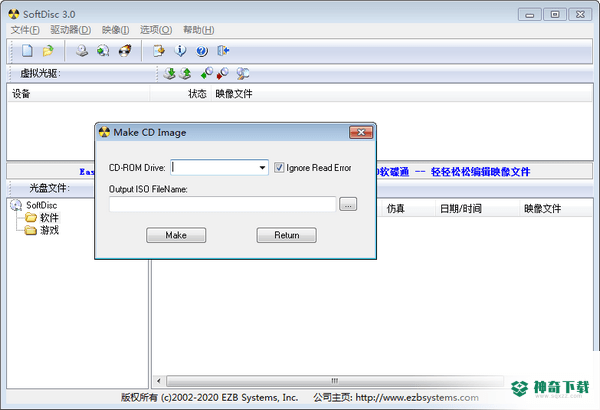
Task: Click the disc with red diamond icon
Action: [x=223, y=73]
